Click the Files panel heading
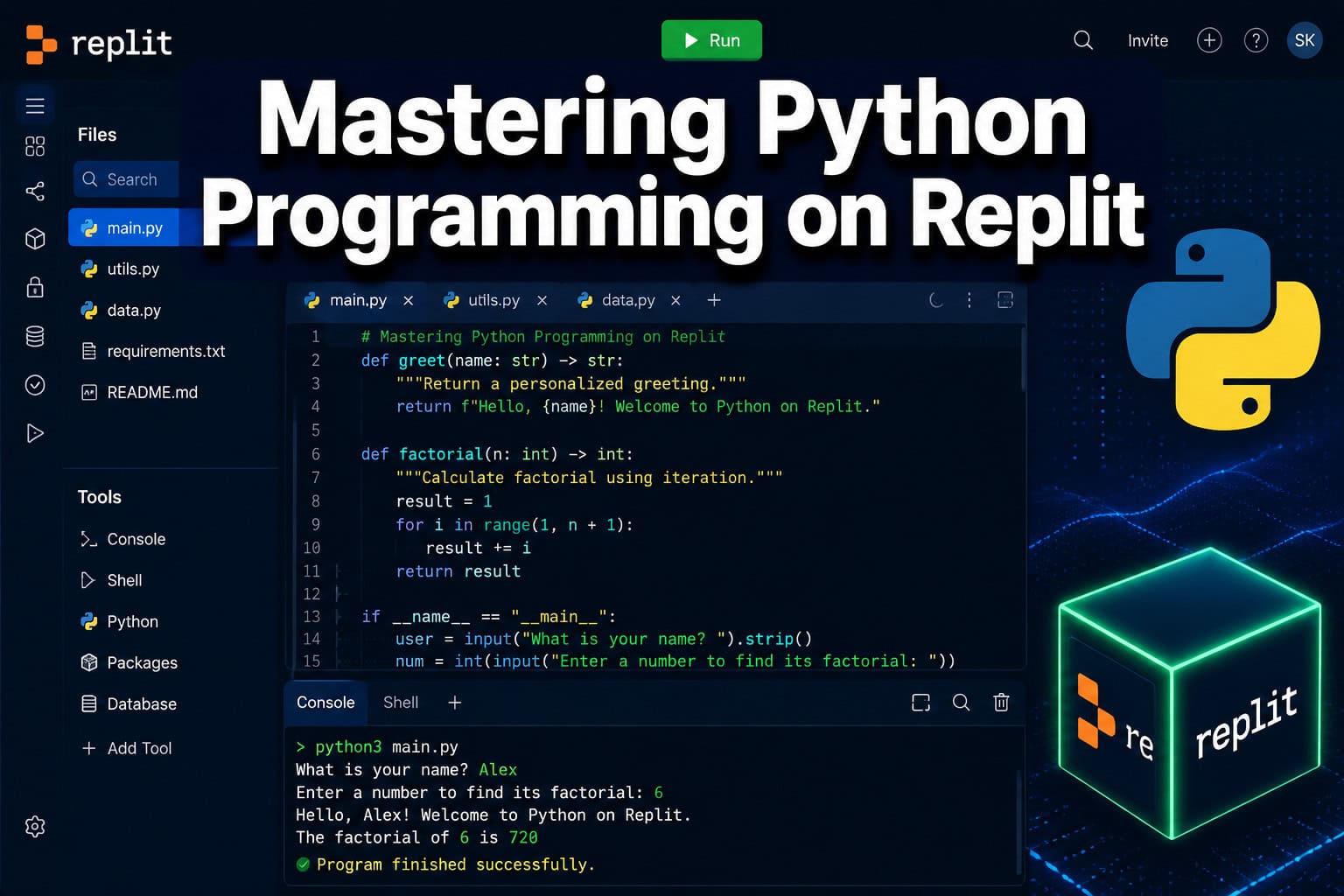1344x896 pixels. coord(97,135)
